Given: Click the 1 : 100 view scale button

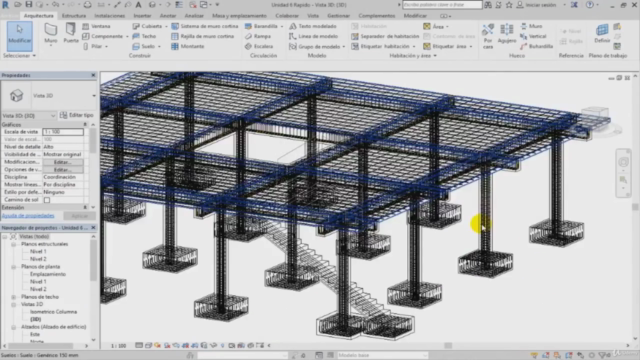Looking at the screenshot, I should (x=118, y=346).
